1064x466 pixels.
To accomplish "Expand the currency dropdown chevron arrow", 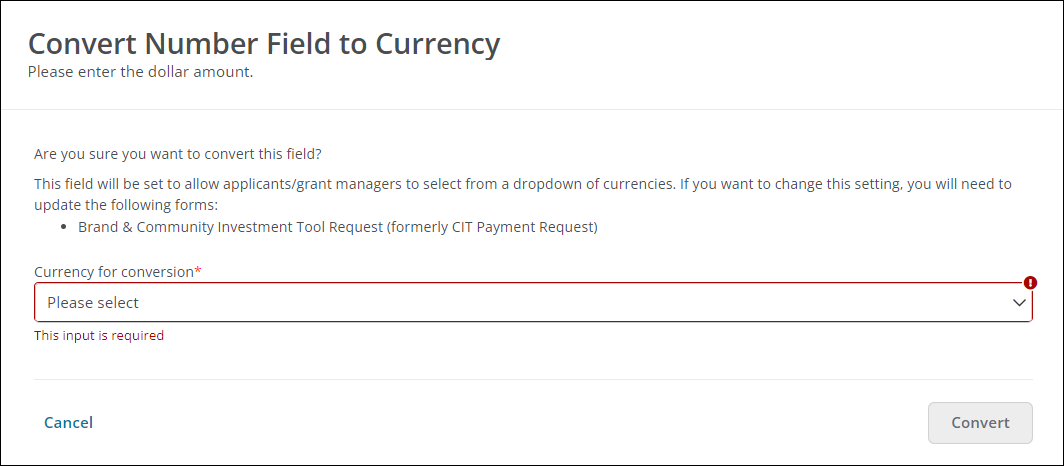I will (1019, 302).
